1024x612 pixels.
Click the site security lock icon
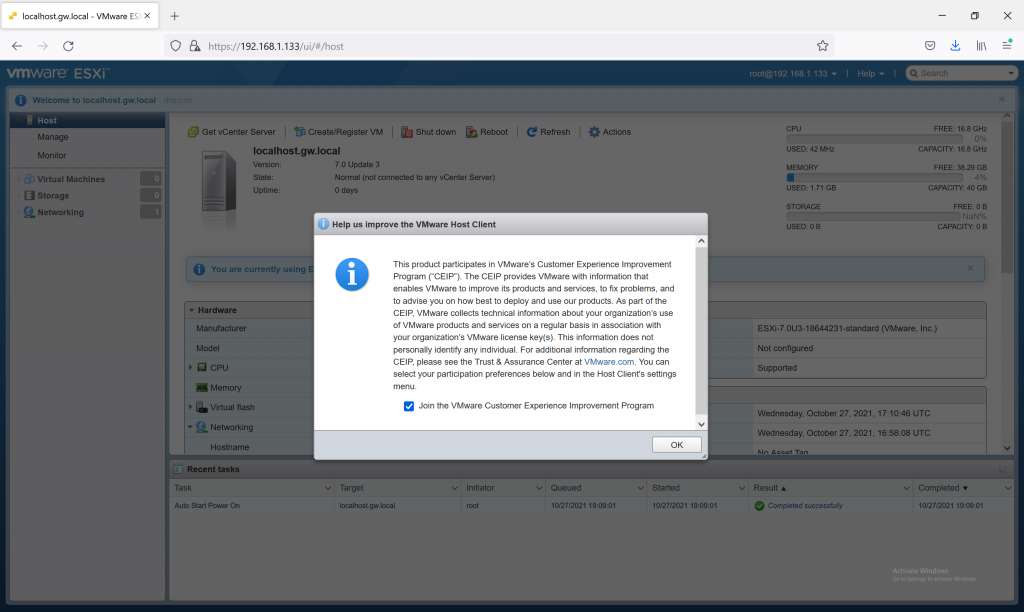coord(195,46)
